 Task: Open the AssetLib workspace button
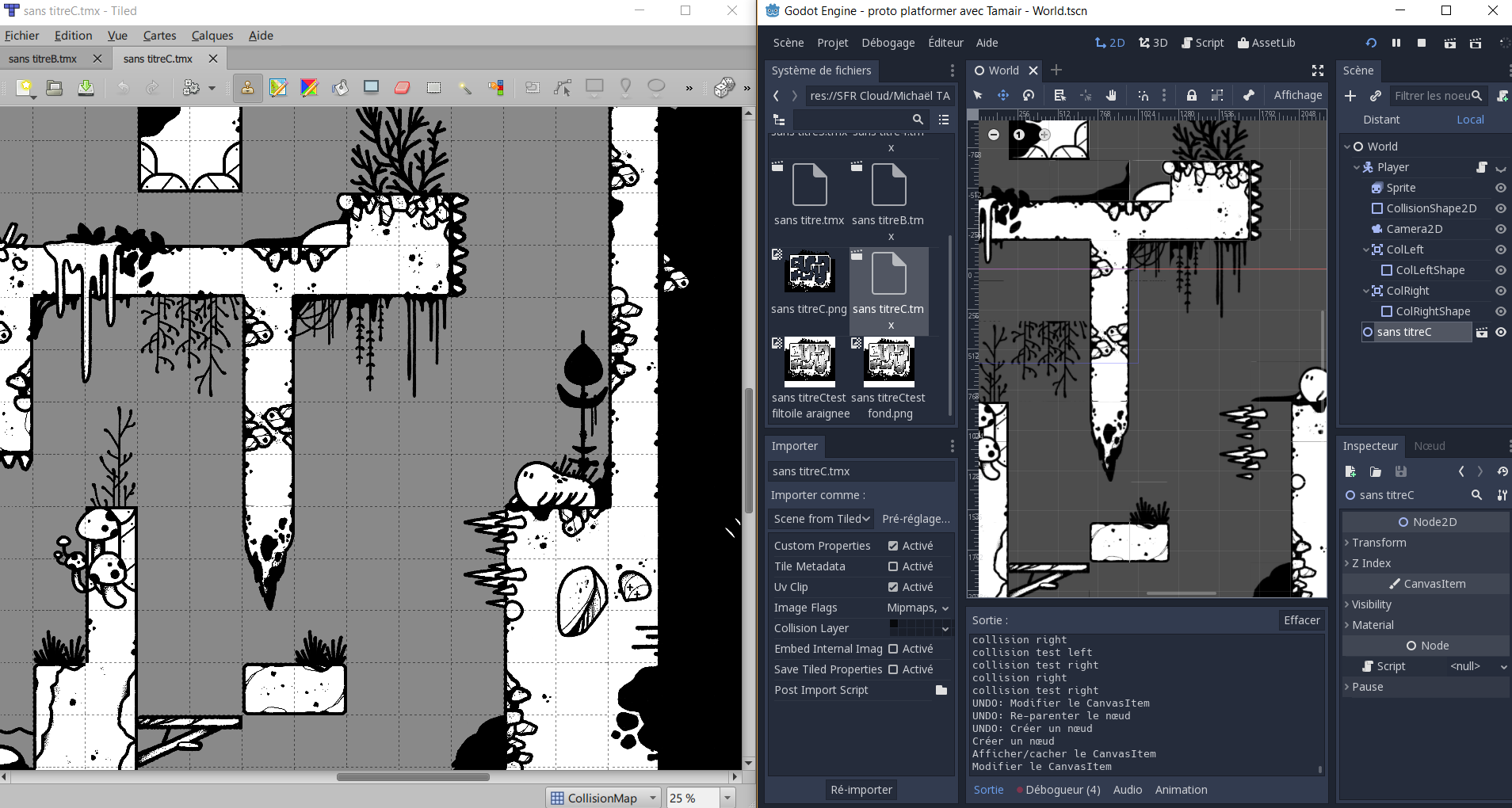tap(1266, 43)
